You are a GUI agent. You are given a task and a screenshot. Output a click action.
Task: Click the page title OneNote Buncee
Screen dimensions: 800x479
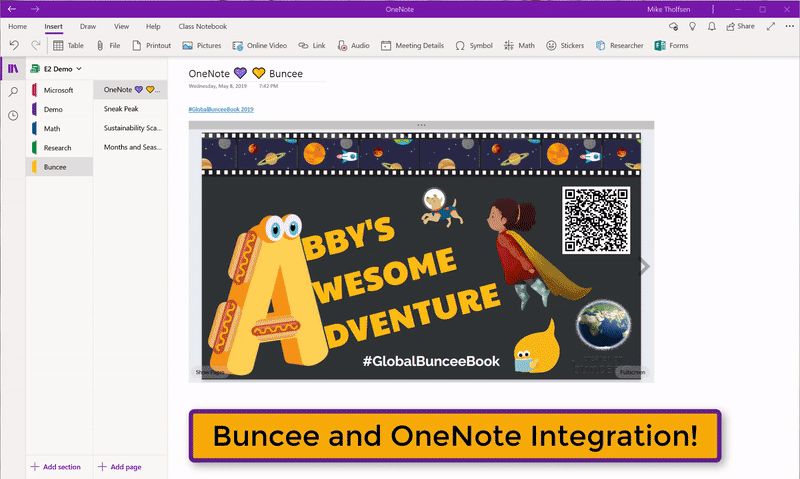pyautogui.click(x=245, y=73)
